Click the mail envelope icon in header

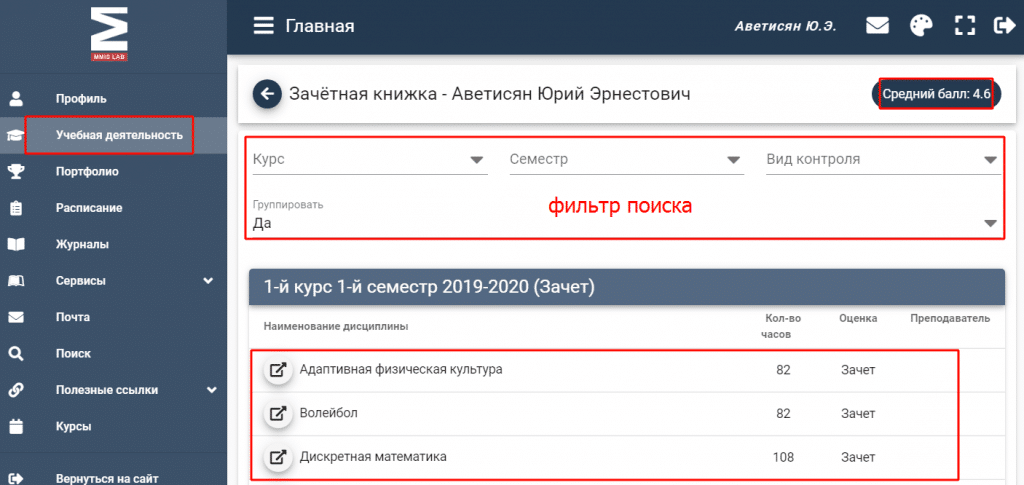(877, 26)
